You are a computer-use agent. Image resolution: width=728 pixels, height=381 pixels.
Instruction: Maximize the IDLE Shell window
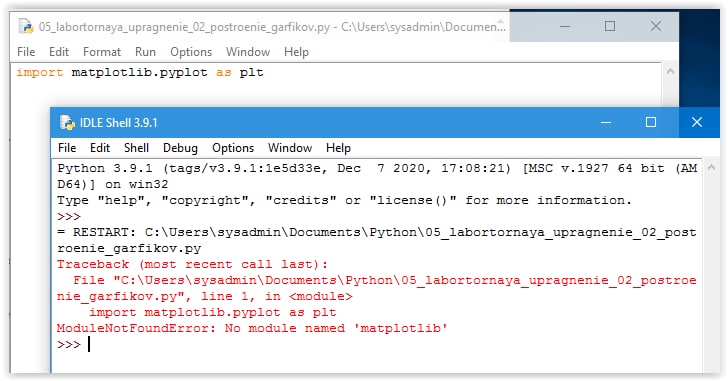click(x=651, y=123)
